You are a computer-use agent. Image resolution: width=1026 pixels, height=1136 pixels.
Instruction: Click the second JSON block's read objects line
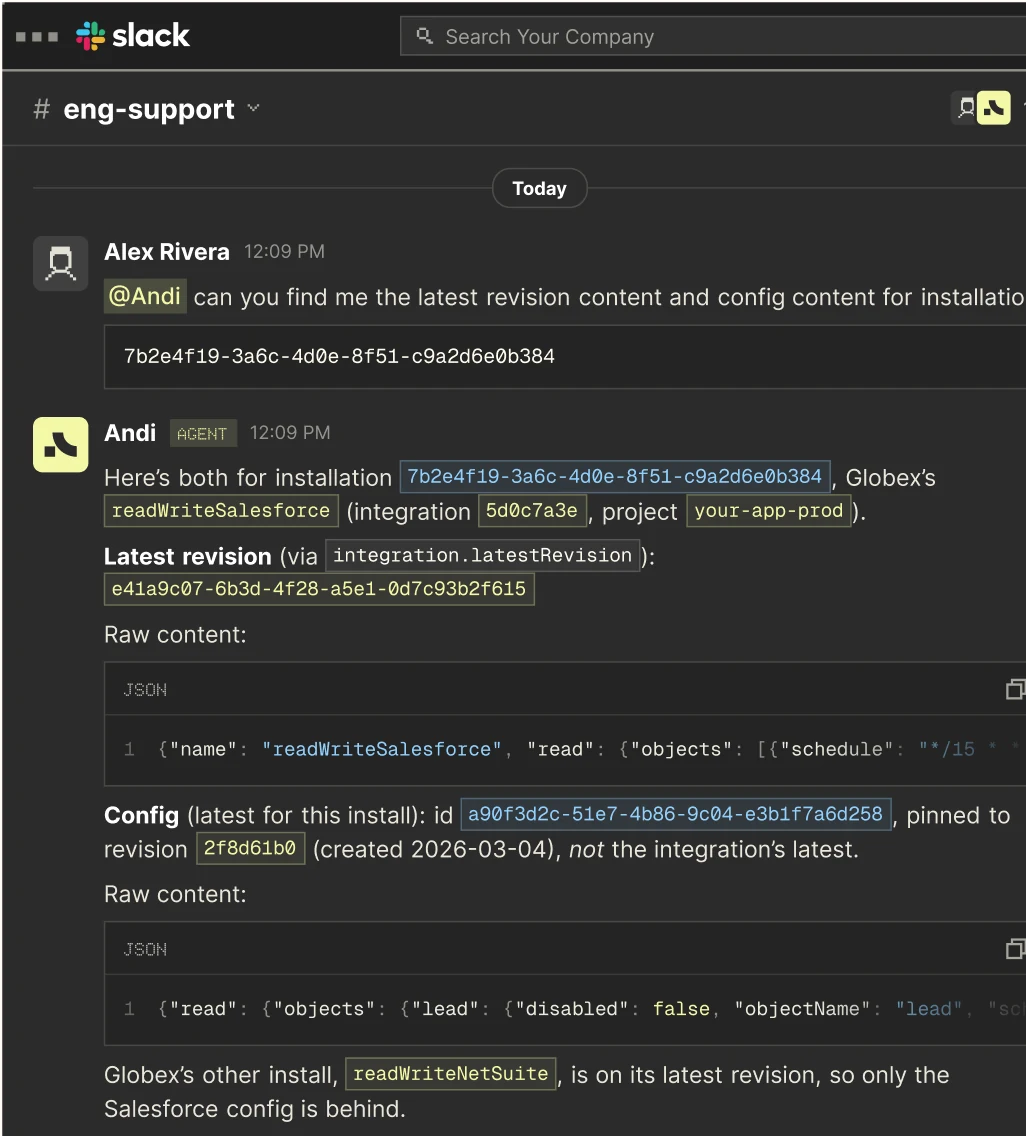coord(565,1009)
